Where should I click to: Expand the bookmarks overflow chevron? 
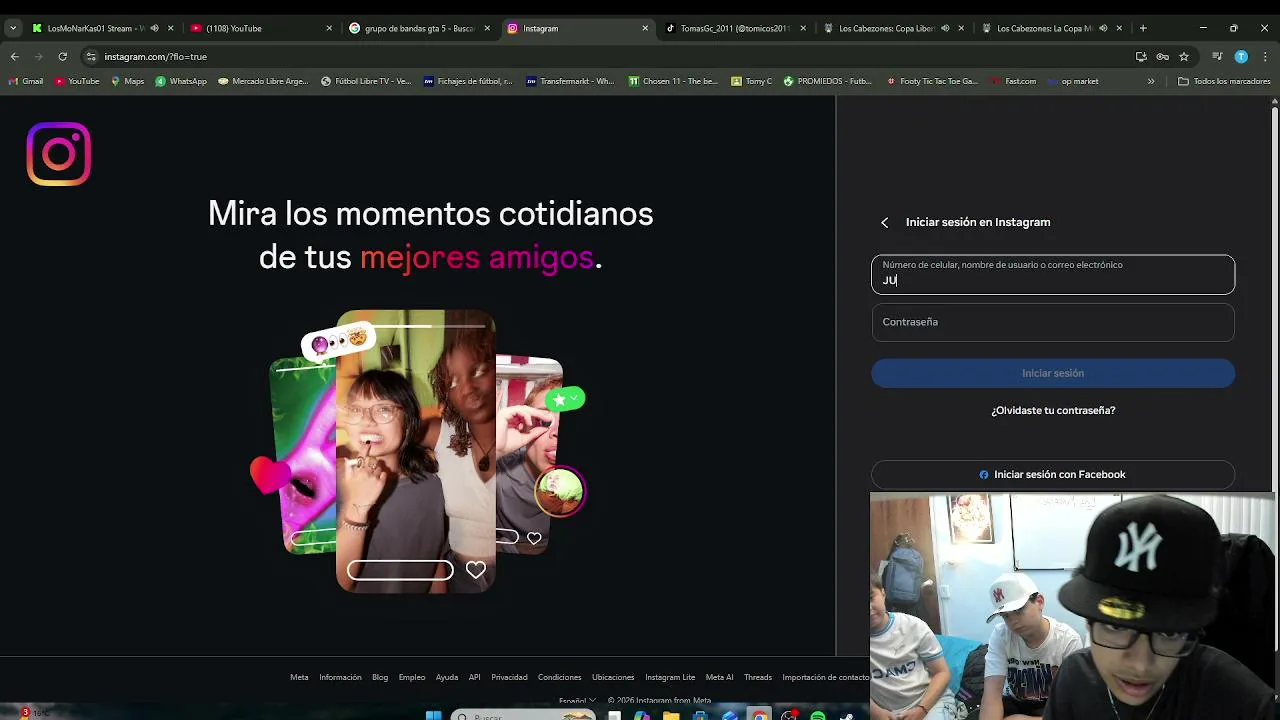coord(1151,81)
